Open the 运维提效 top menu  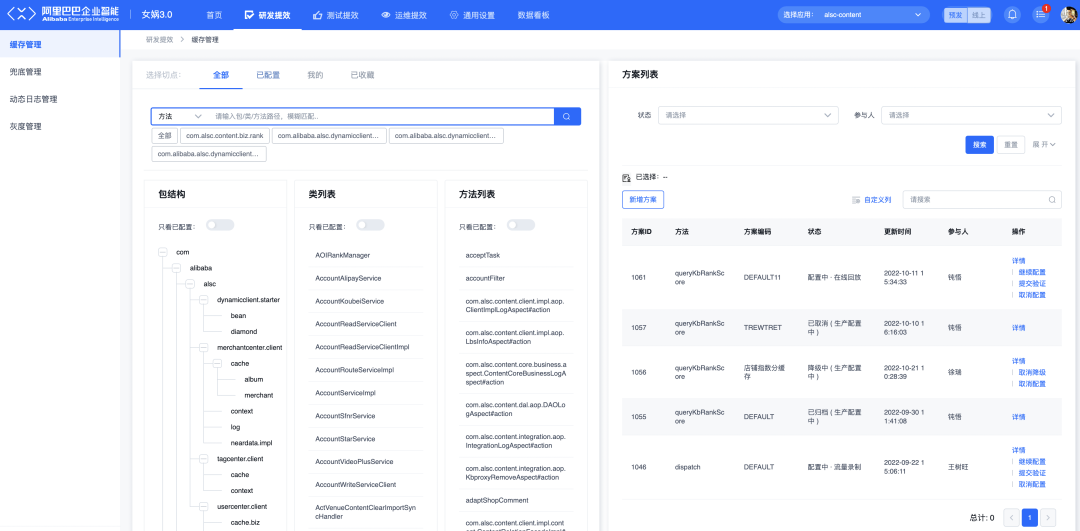click(x=404, y=14)
